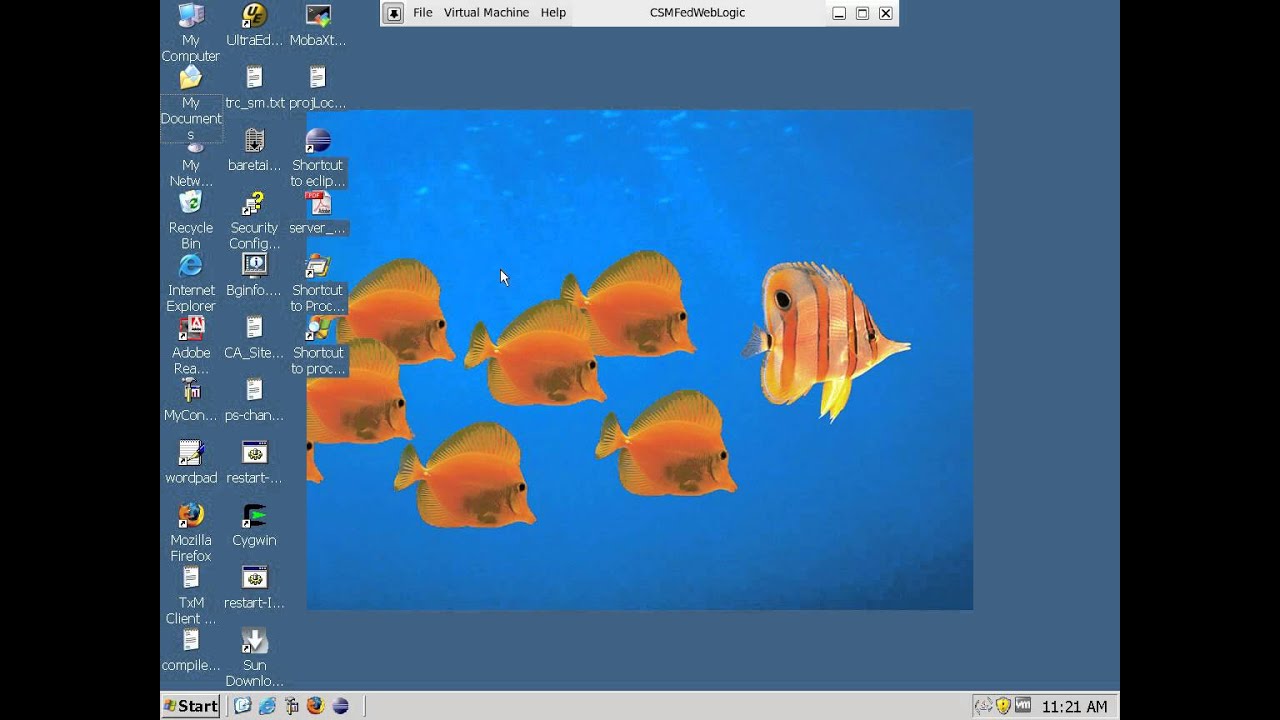Click the security shield tray icon
This screenshot has height=720, width=1280.
(x=1004, y=706)
